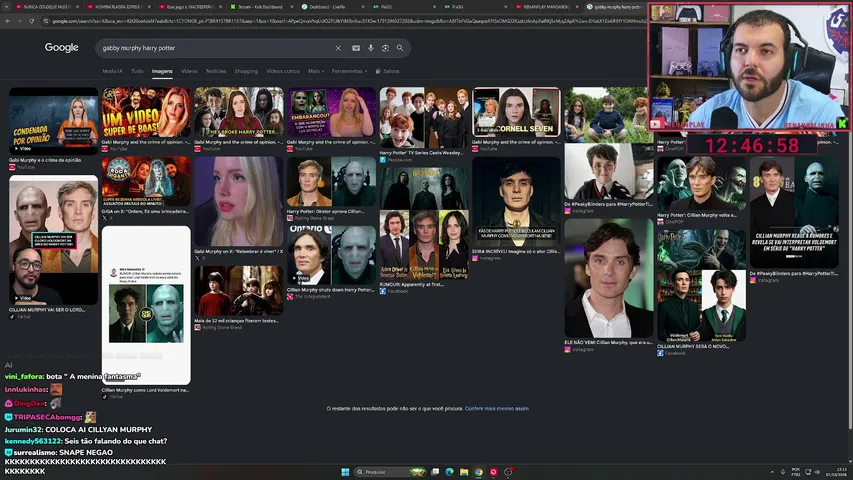Open 'Mais de 32 mil crianças' image result

[238, 291]
